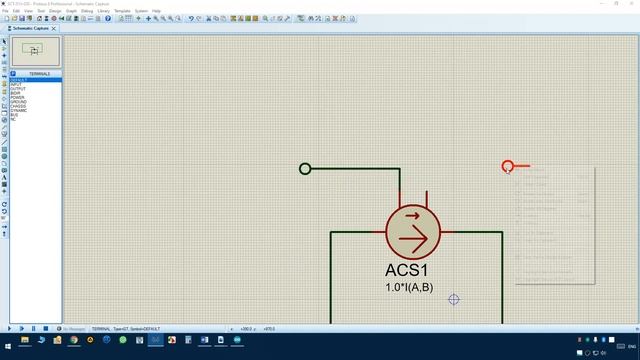
Task: Select the 2D Text 'A' tool
Action: pos(4,177)
